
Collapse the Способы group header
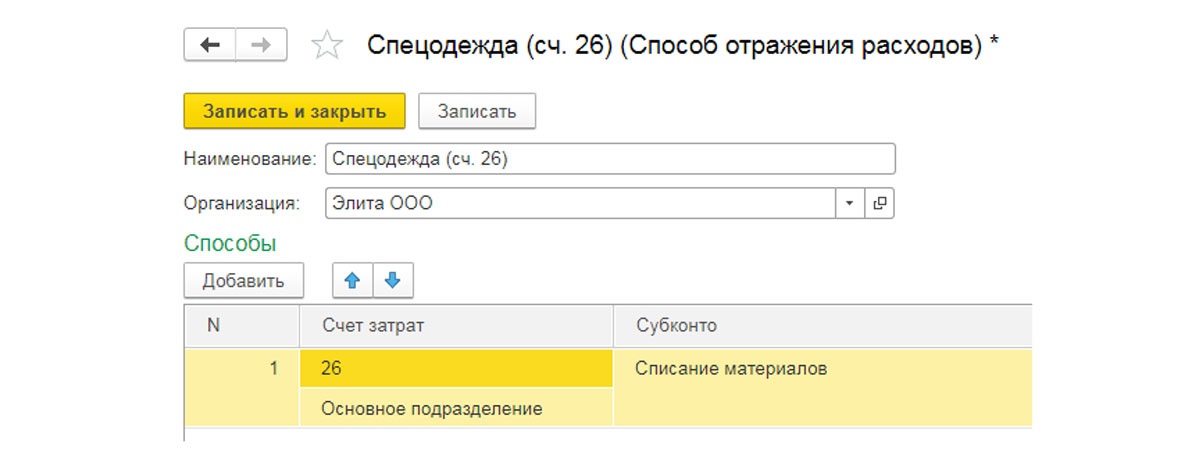click(230, 243)
